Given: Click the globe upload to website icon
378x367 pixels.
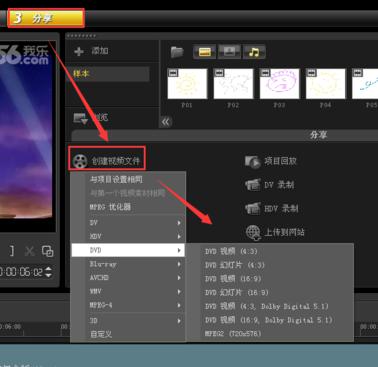Looking at the screenshot, I should 253,232.
